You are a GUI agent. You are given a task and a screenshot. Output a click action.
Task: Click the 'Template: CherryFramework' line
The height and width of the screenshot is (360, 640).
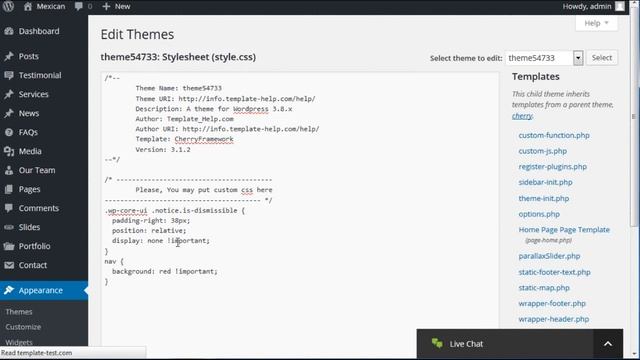click(184, 139)
